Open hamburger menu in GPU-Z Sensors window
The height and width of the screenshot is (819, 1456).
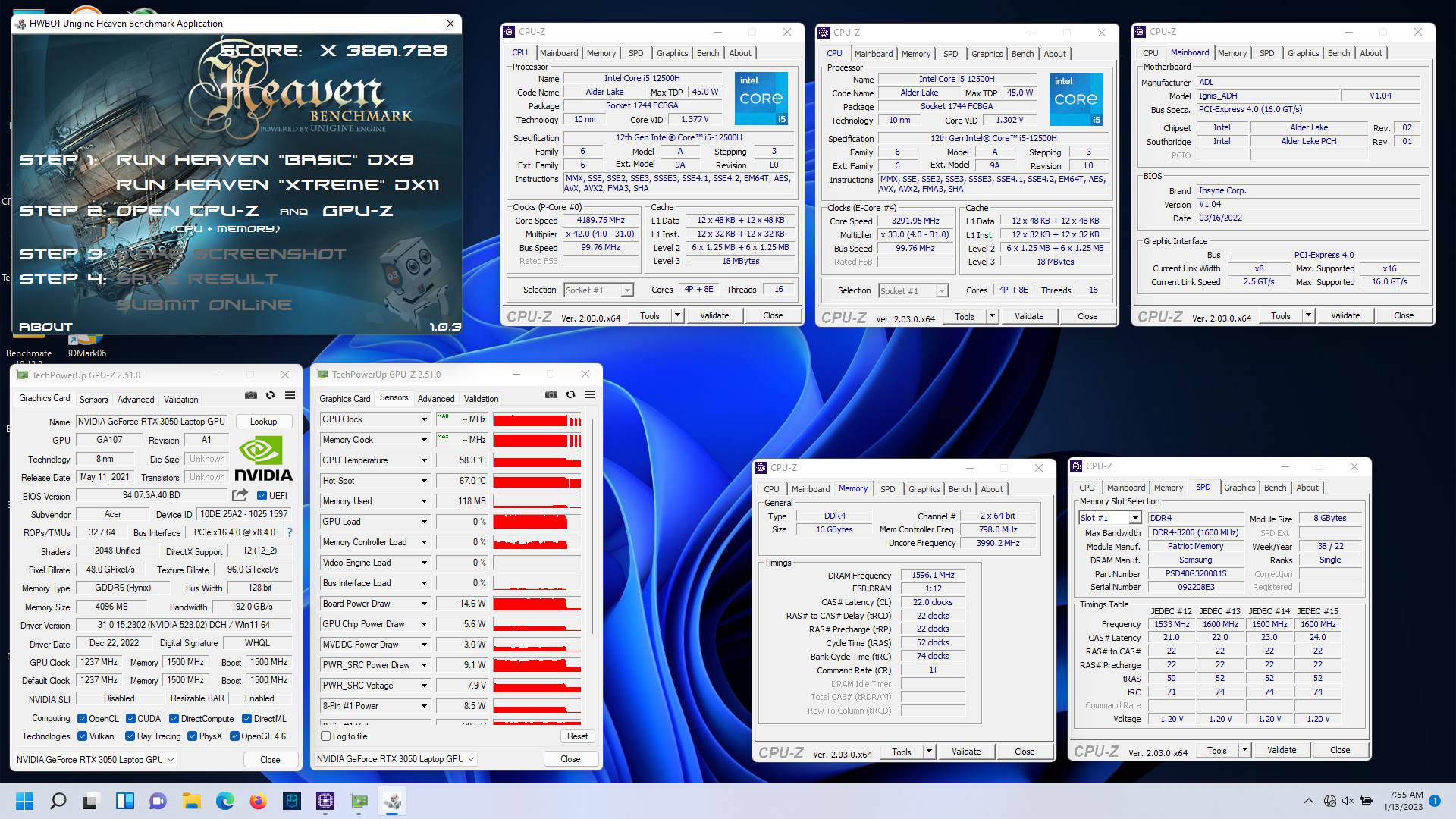(590, 394)
